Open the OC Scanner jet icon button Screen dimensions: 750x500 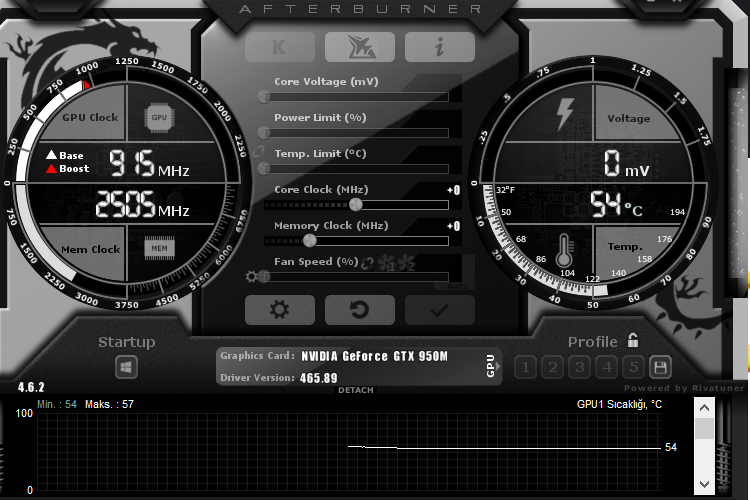click(360, 47)
